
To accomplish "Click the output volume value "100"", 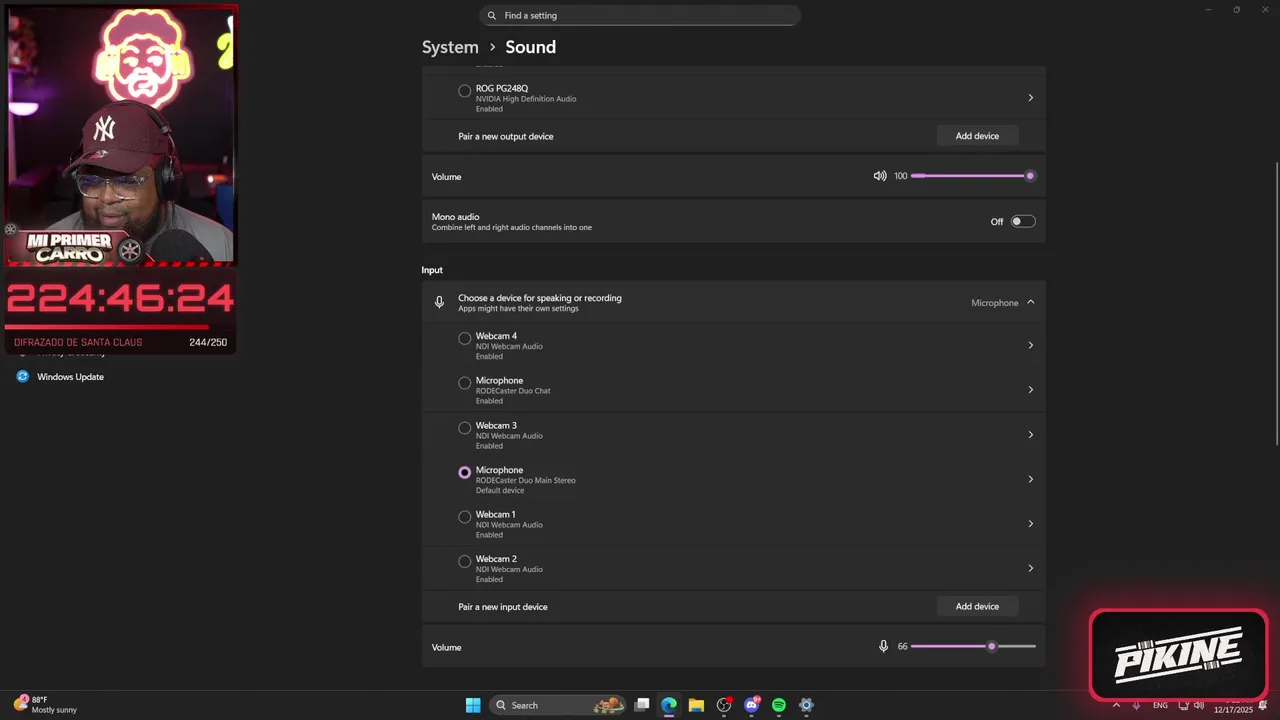I will point(900,176).
